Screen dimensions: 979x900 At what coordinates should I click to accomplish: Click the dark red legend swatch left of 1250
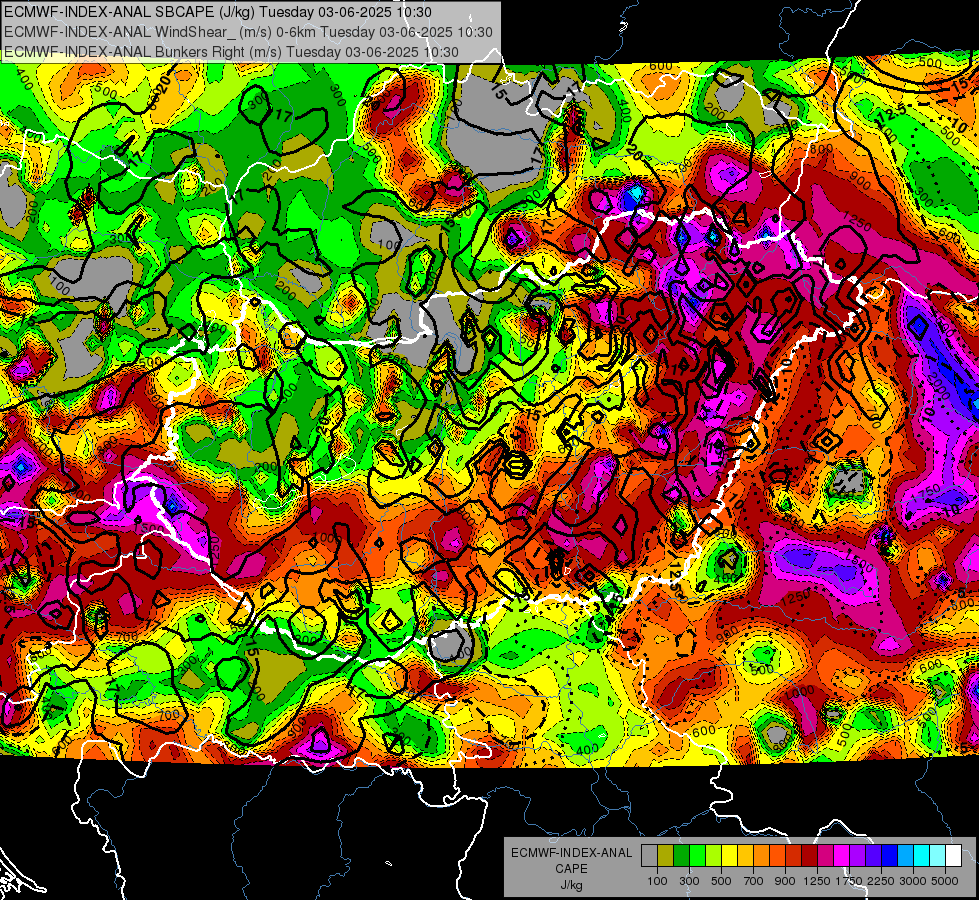pos(809,855)
